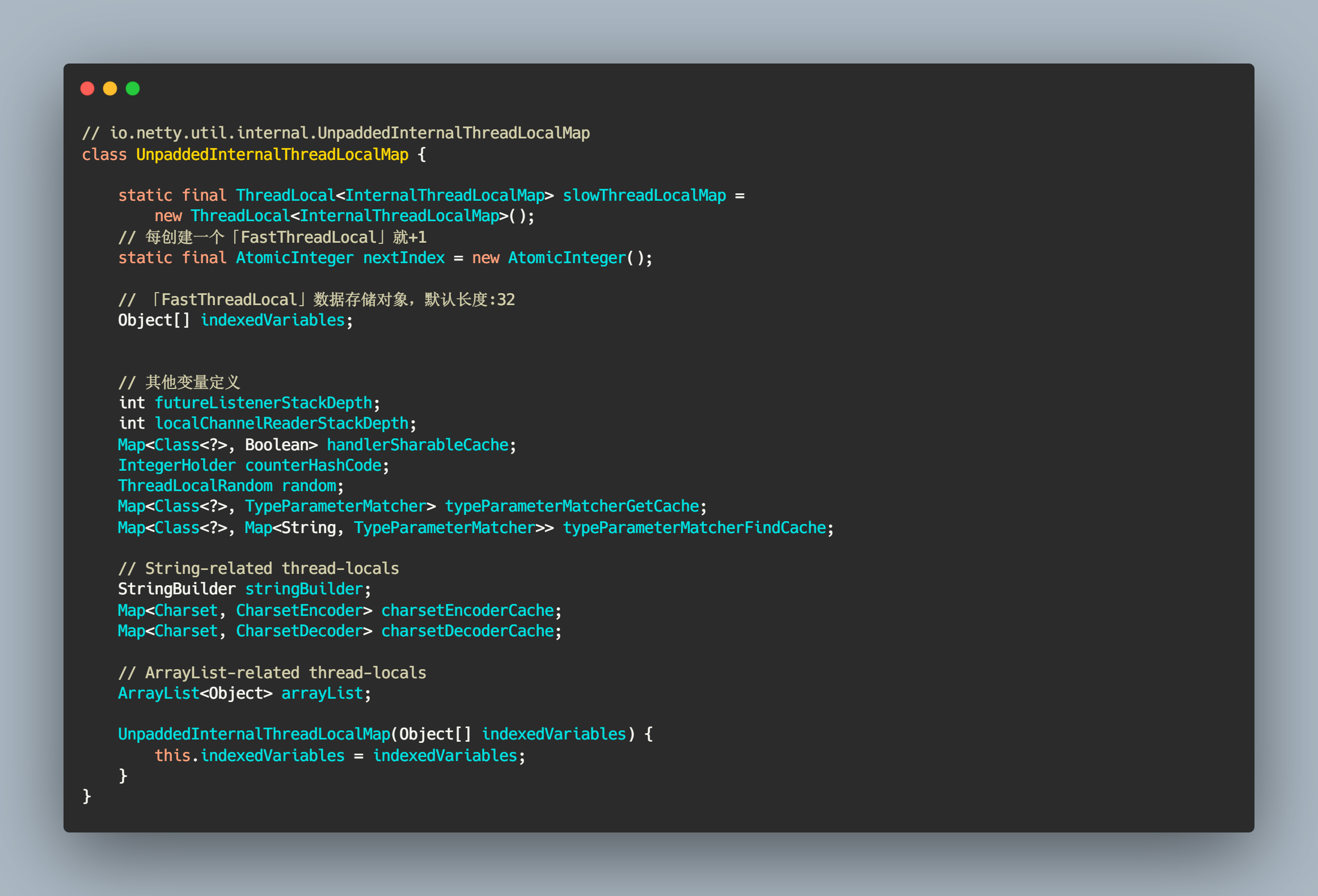Click the charsetEncoderCache field
The width and height of the screenshot is (1318, 896).
(468, 611)
